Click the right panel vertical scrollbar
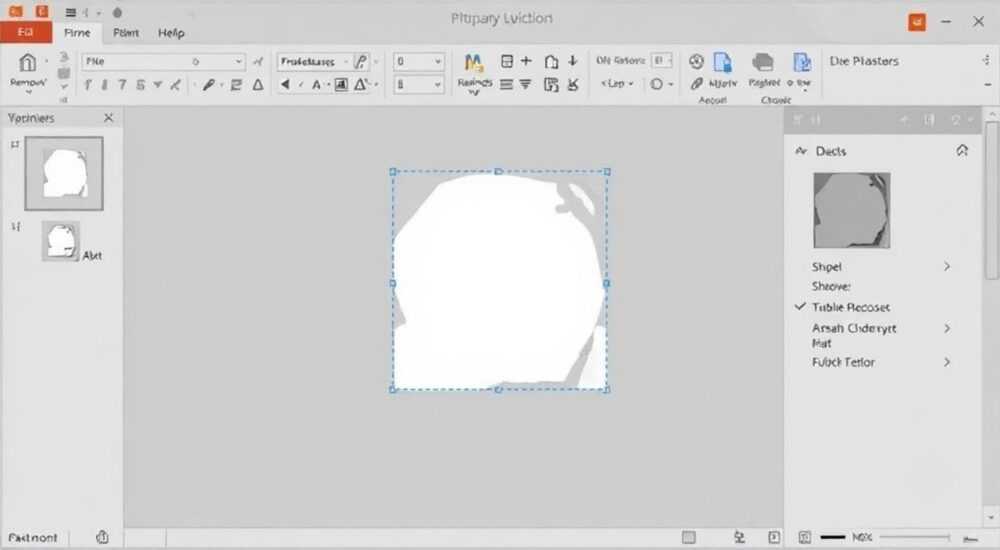This screenshot has height=550, width=1000. (992, 200)
